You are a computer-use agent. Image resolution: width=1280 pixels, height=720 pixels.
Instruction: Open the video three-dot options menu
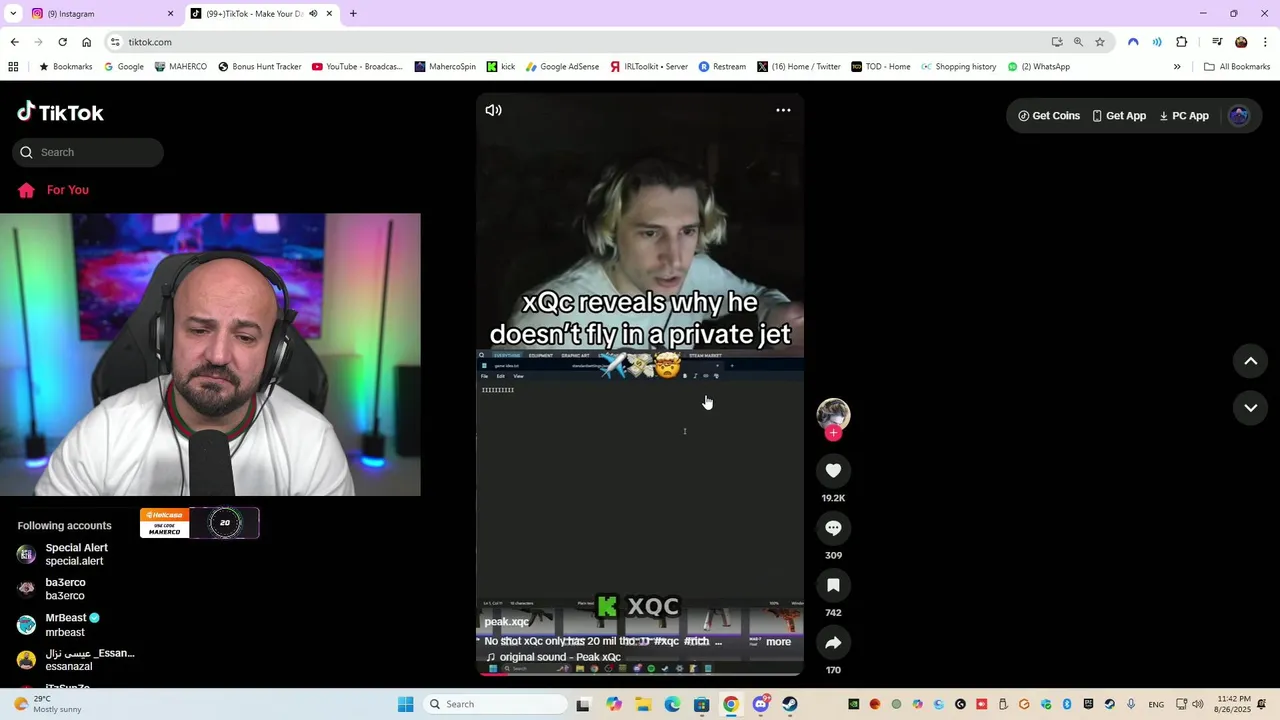[x=783, y=110]
